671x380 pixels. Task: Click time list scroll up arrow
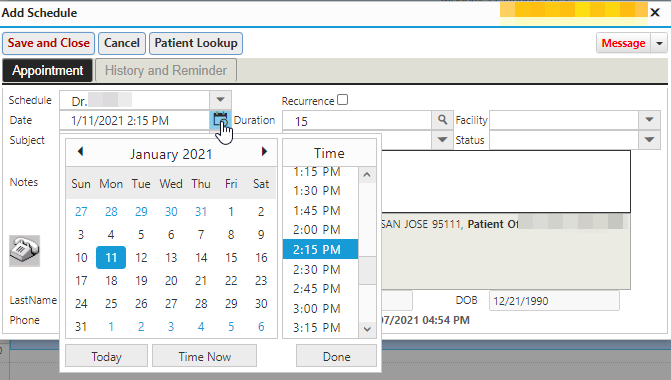point(367,175)
